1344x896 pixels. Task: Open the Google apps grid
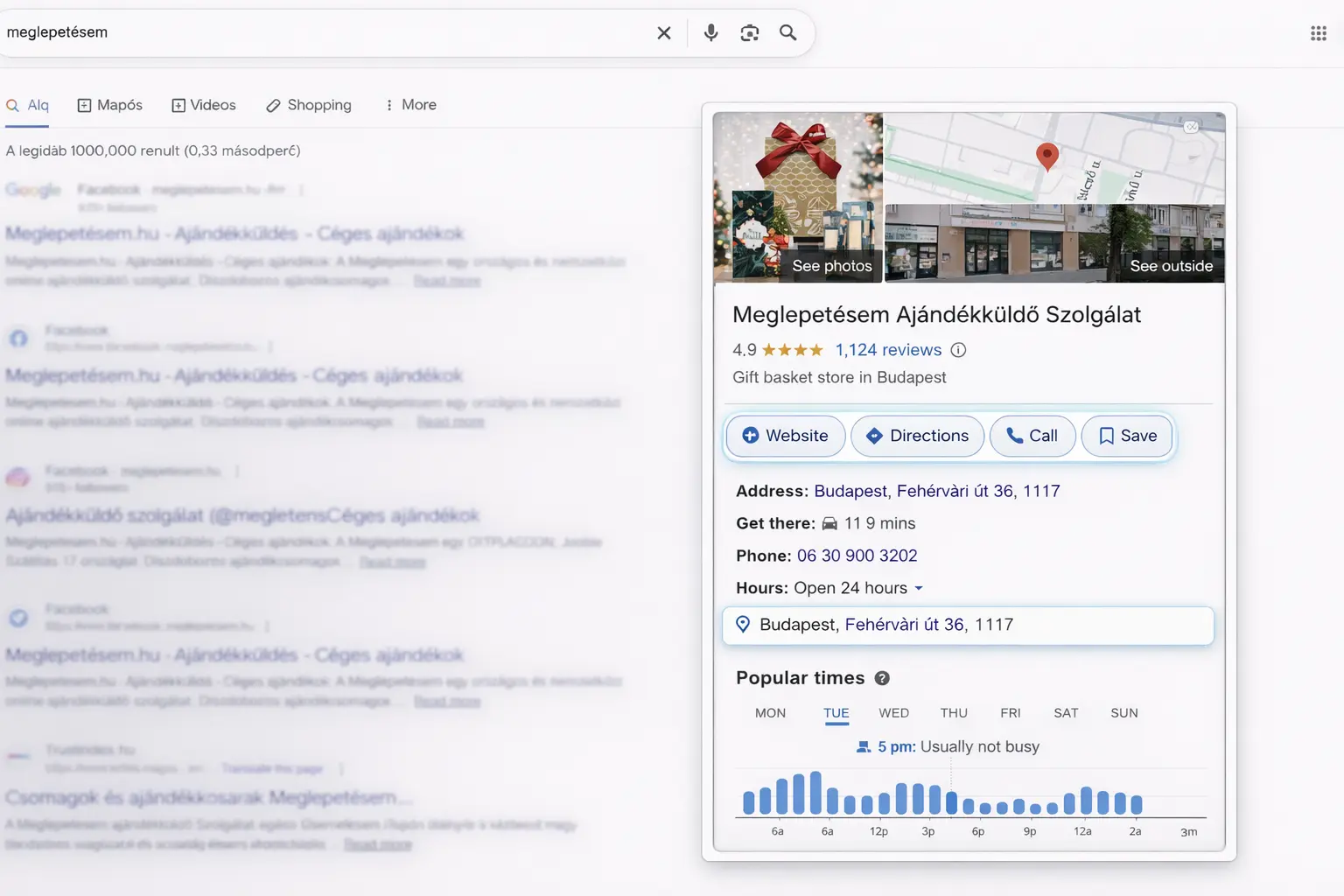tap(1318, 32)
